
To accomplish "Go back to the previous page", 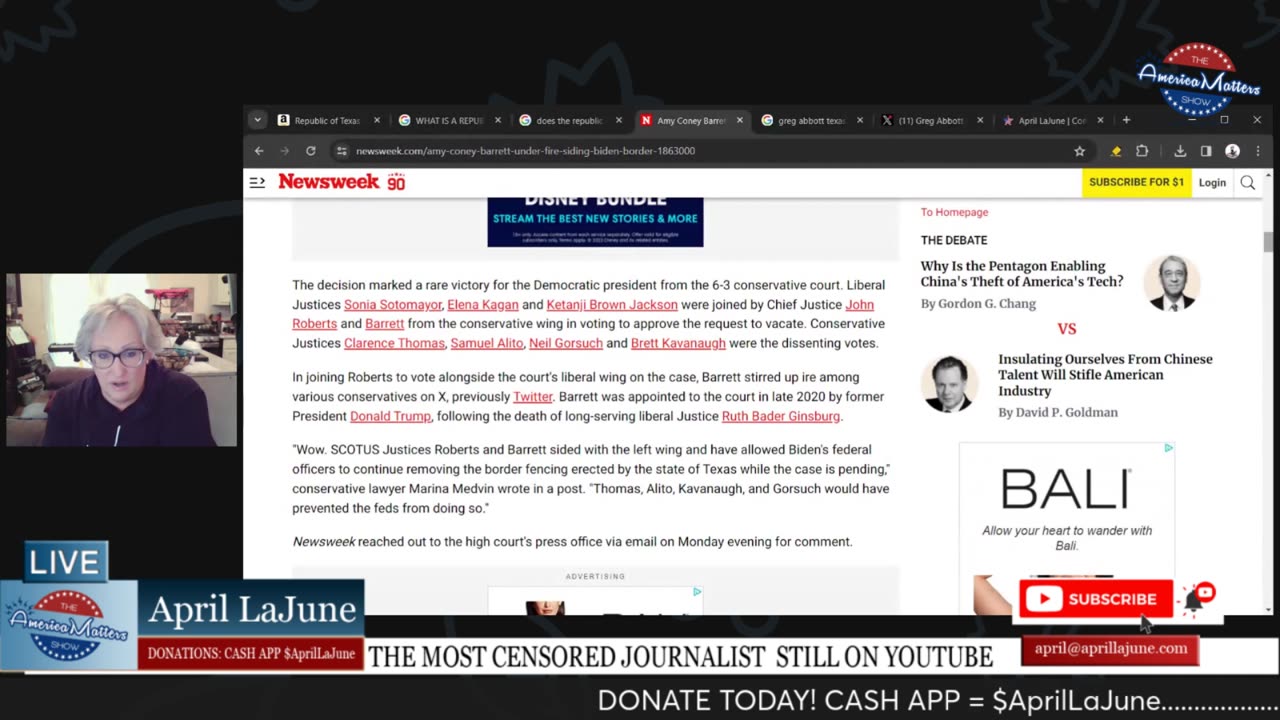I will click(x=259, y=151).
